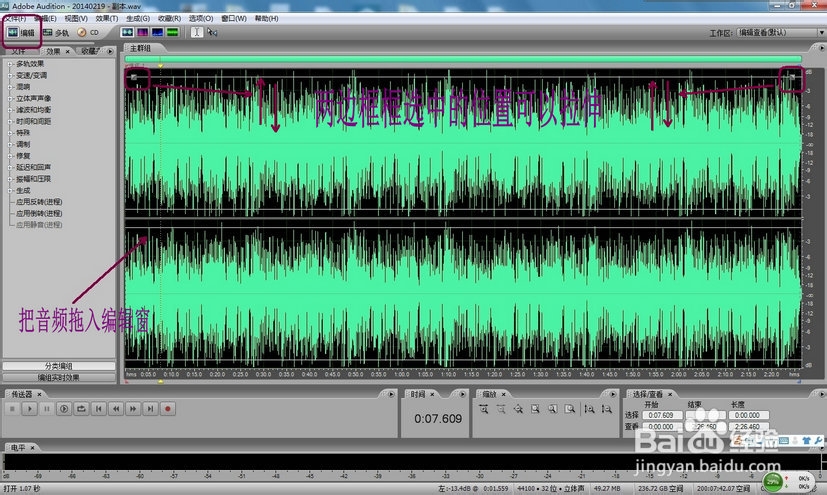Open the 帮助(H) menu
This screenshot has height=495, width=827.
(x=266, y=18)
